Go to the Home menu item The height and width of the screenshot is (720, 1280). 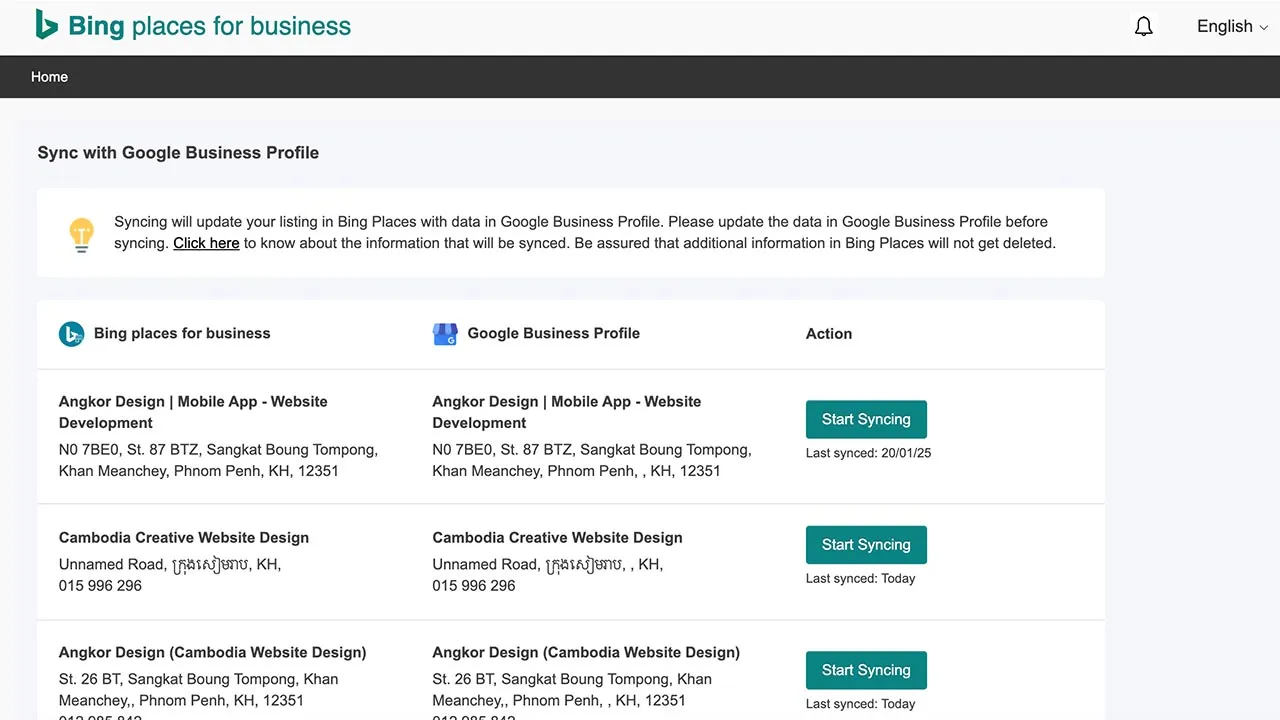(49, 77)
